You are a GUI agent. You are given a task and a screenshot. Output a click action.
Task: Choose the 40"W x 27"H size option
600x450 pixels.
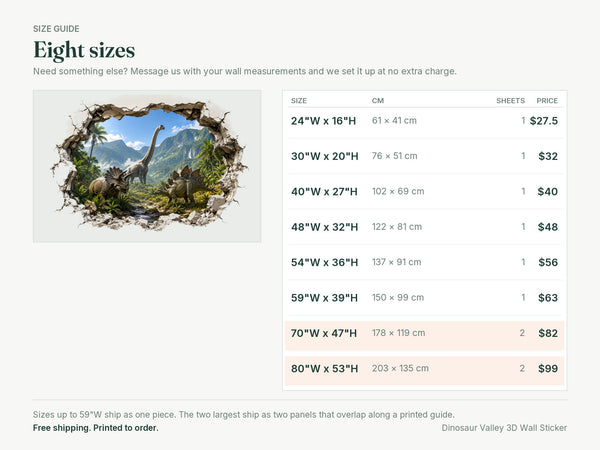click(425, 191)
